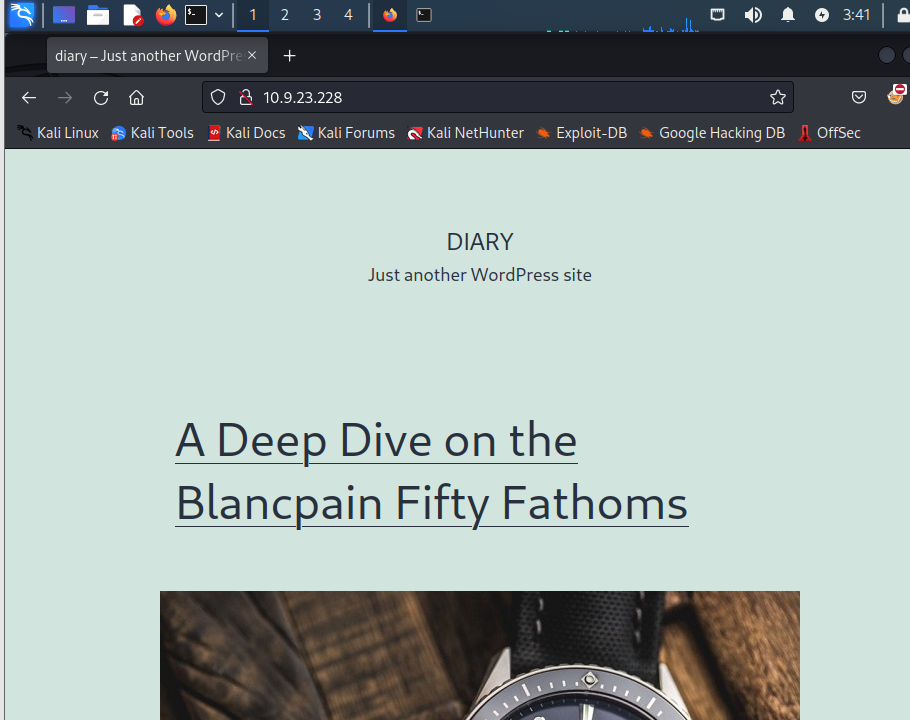Click the 3:41 clock

(x=856, y=15)
